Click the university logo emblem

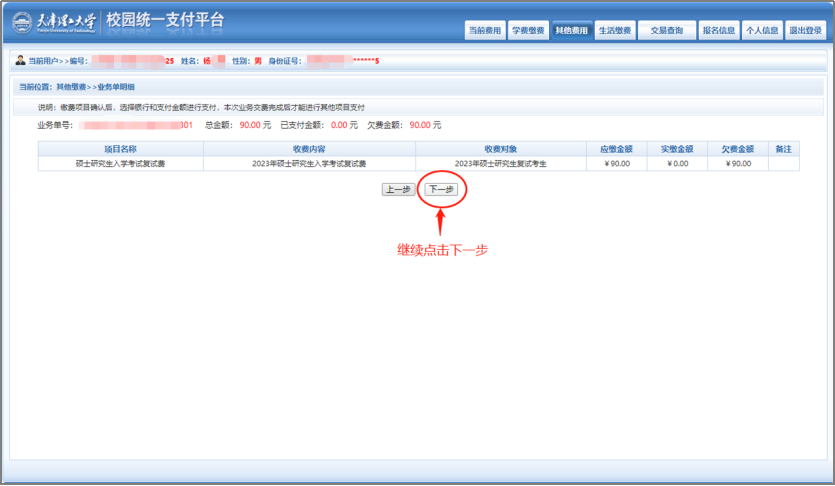click(22, 22)
